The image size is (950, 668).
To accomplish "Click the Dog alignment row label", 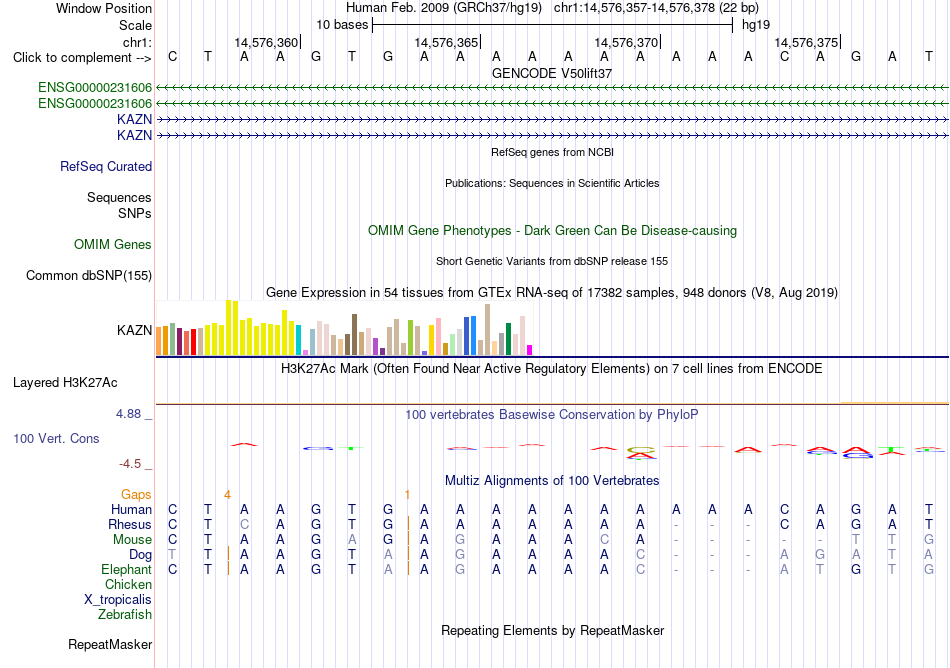I will 141,555.
